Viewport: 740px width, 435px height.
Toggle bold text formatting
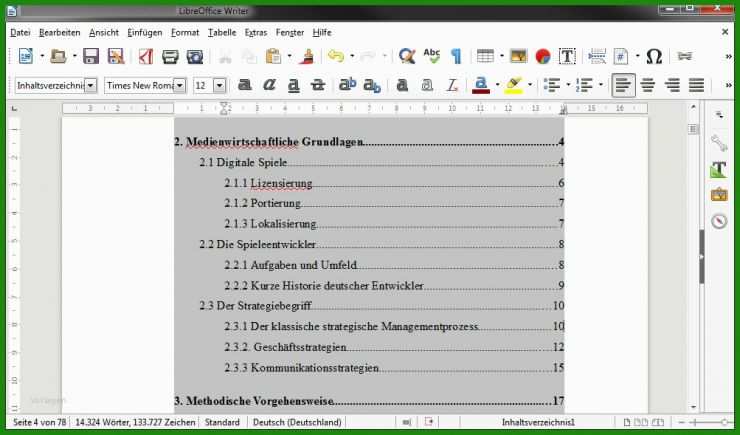[244, 85]
